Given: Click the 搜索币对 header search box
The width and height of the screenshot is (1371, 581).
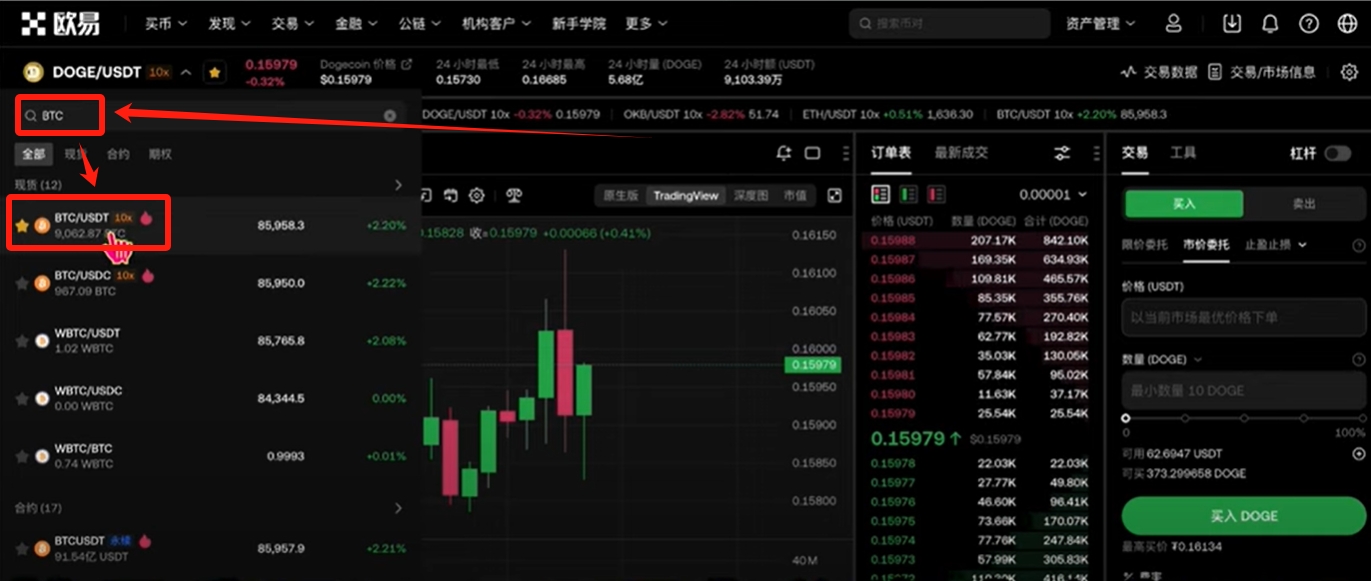Looking at the screenshot, I should [949, 23].
